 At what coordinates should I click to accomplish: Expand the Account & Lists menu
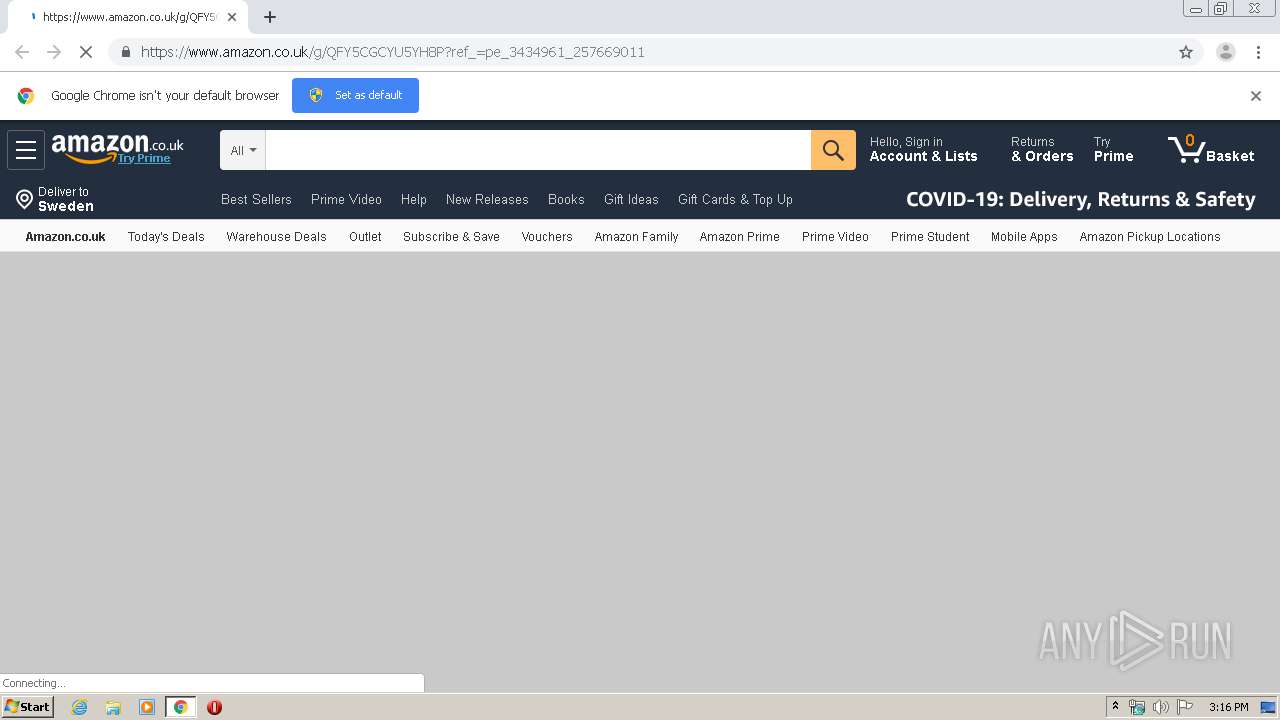pos(923,150)
